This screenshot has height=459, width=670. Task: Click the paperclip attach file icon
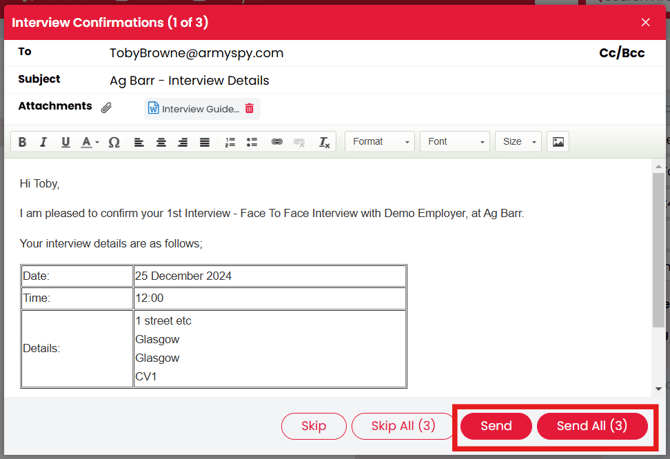click(x=107, y=108)
